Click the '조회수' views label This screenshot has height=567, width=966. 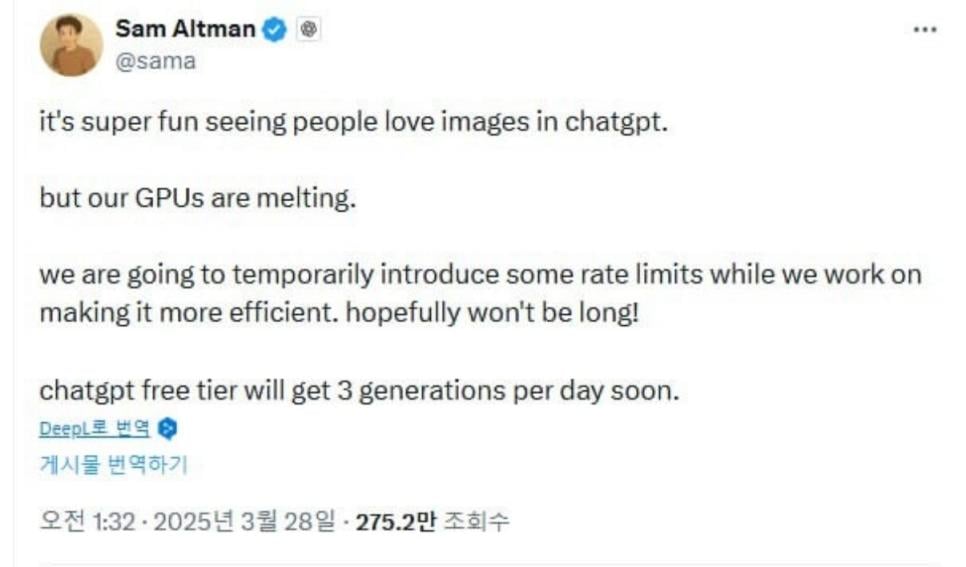[476, 521]
